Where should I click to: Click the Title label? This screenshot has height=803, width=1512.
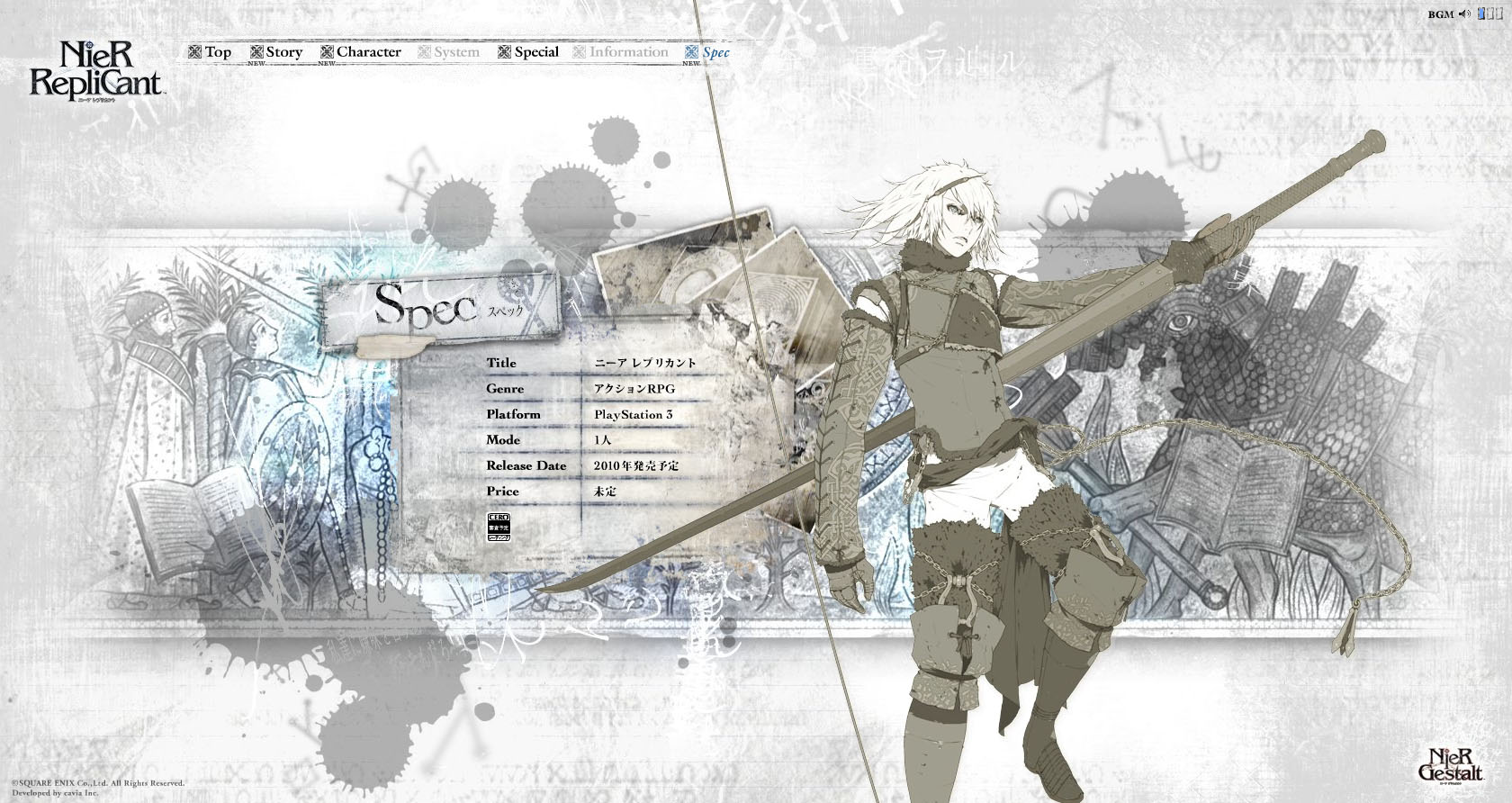tap(501, 363)
